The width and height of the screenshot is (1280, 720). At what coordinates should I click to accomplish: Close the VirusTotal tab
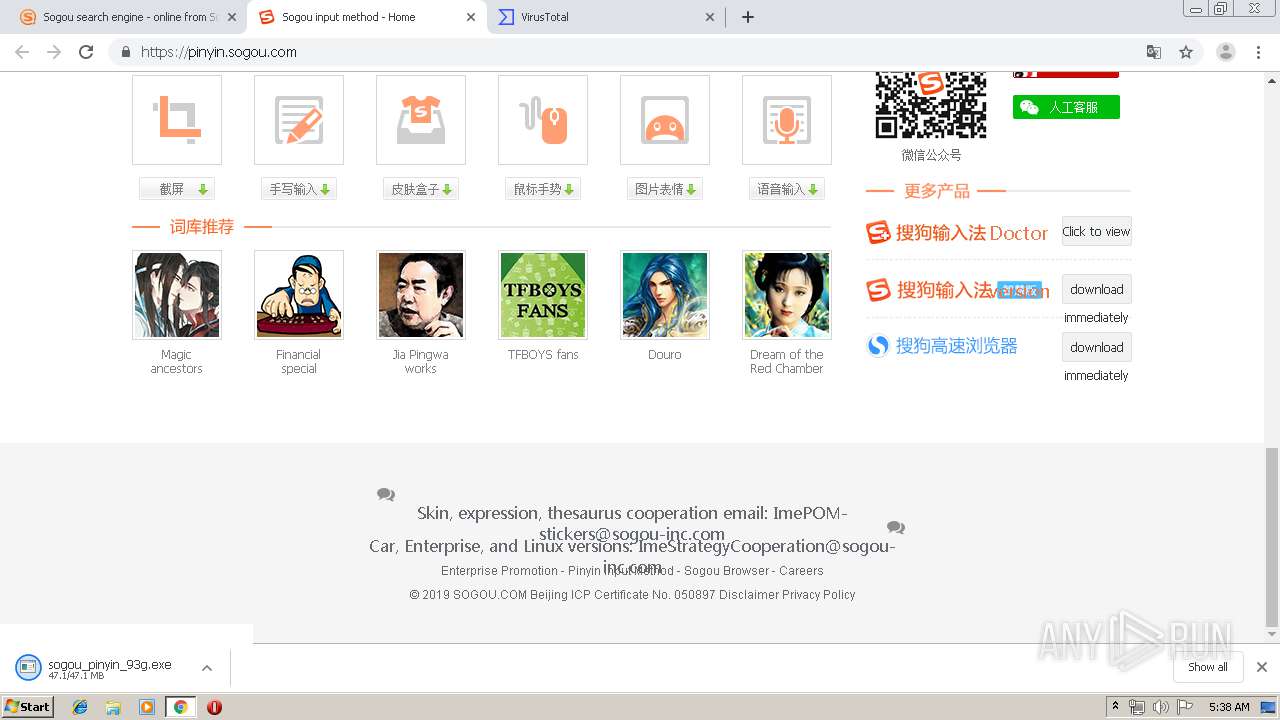click(710, 17)
